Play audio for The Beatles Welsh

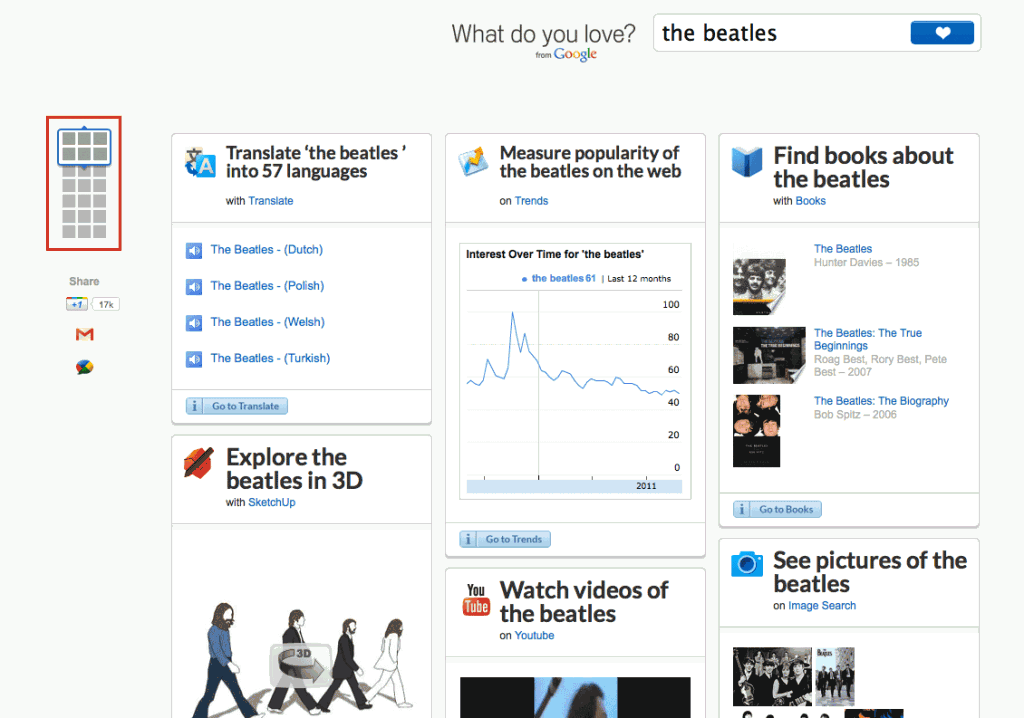click(194, 323)
